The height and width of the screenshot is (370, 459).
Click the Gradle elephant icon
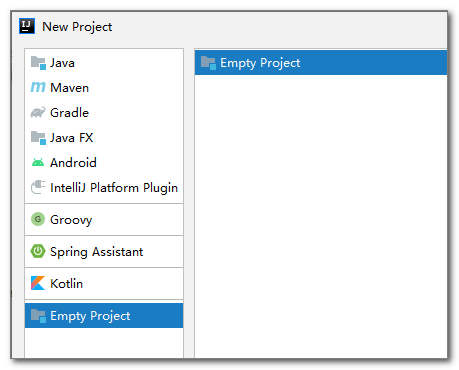[x=38, y=112]
